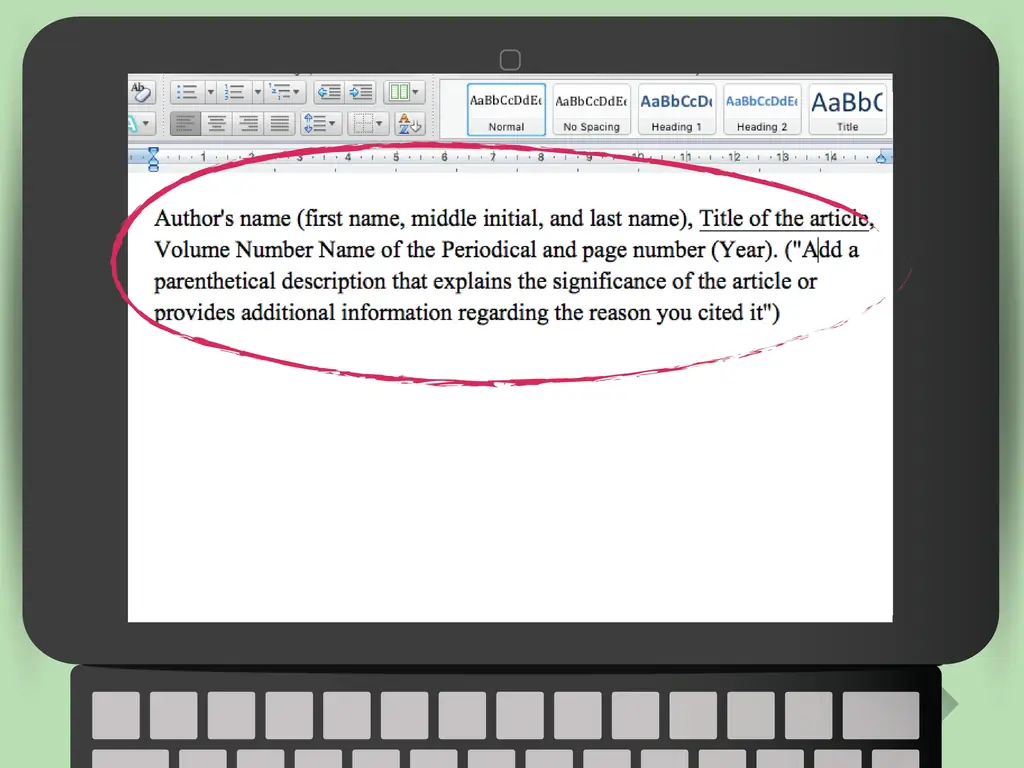Click the borders grid icon

click(x=364, y=124)
